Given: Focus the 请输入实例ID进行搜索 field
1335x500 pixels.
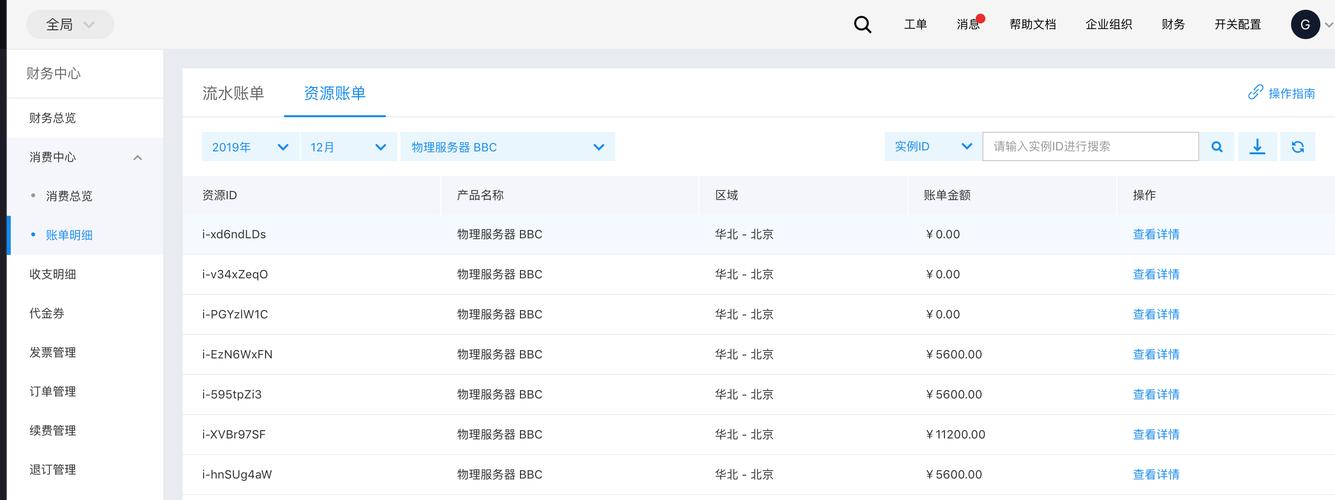Looking at the screenshot, I should 1090,147.
